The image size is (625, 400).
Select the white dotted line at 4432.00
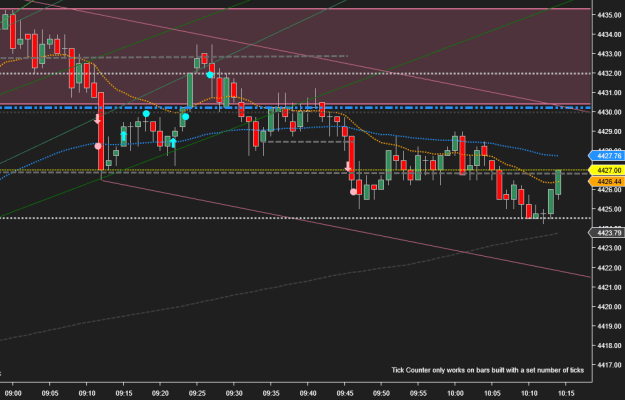pyautogui.click(x=295, y=73)
